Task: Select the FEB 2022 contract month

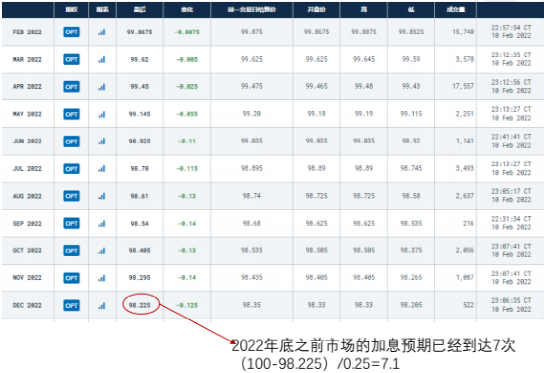Action: (x=27, y=32)
